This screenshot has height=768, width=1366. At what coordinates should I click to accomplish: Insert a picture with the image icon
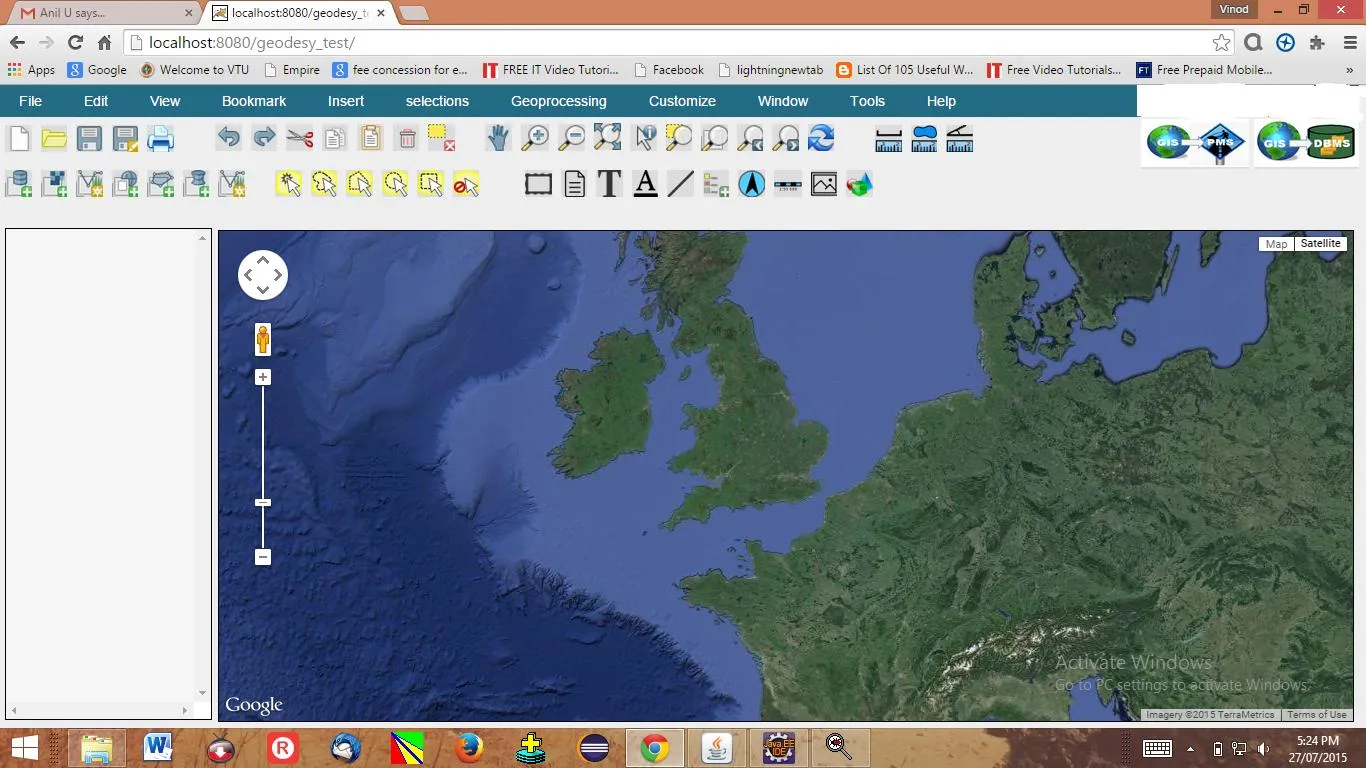click(x=824, y=184)
